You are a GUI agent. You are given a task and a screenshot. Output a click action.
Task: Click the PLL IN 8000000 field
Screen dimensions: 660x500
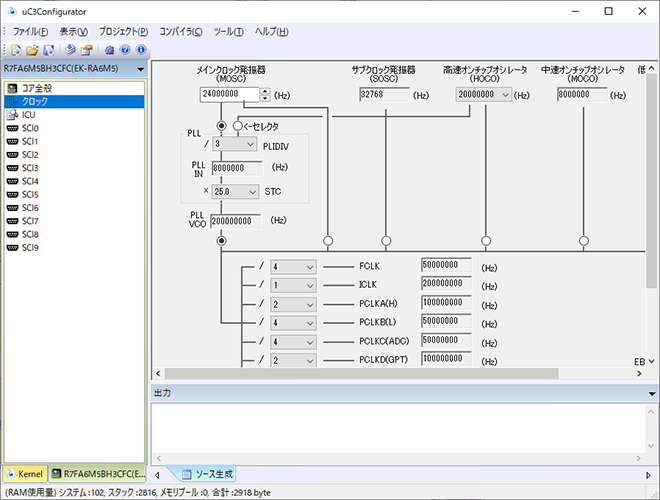pyautogui.click(x=237, y=168)
